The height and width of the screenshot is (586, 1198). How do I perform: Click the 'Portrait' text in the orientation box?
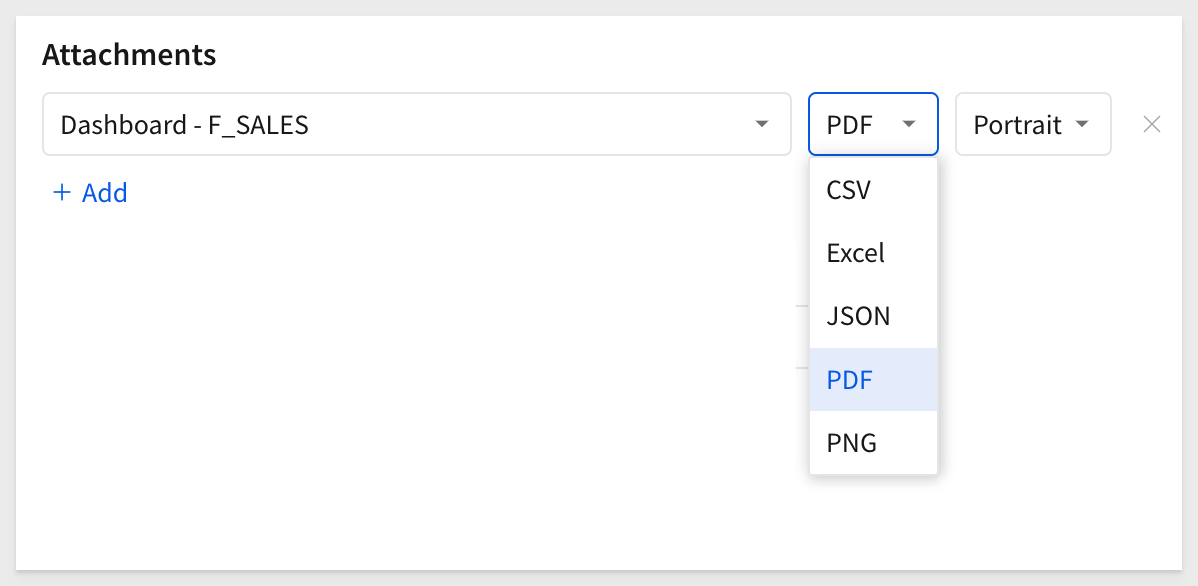(1017, 125)
